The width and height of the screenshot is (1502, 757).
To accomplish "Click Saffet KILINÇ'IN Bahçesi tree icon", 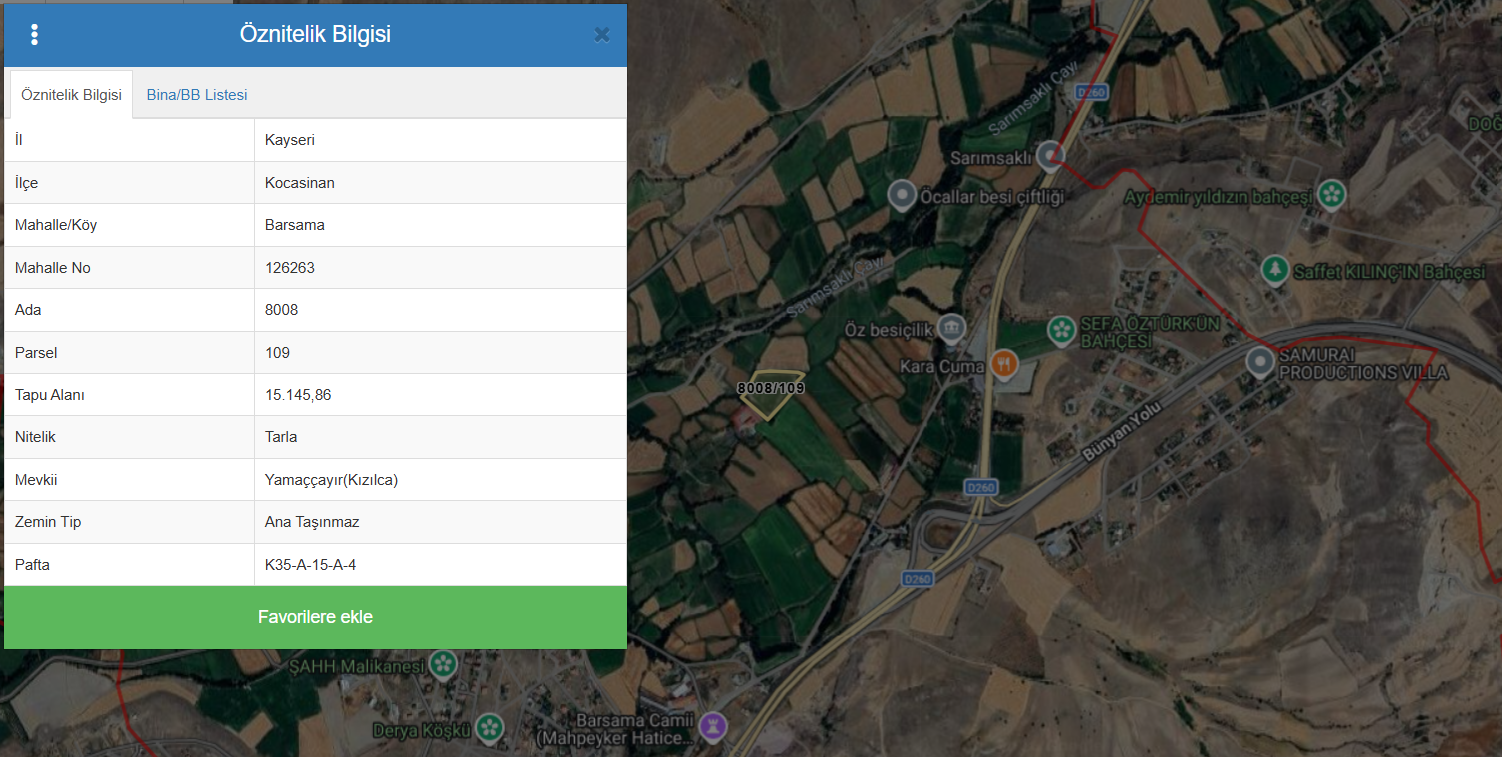I will point(1273,269).
